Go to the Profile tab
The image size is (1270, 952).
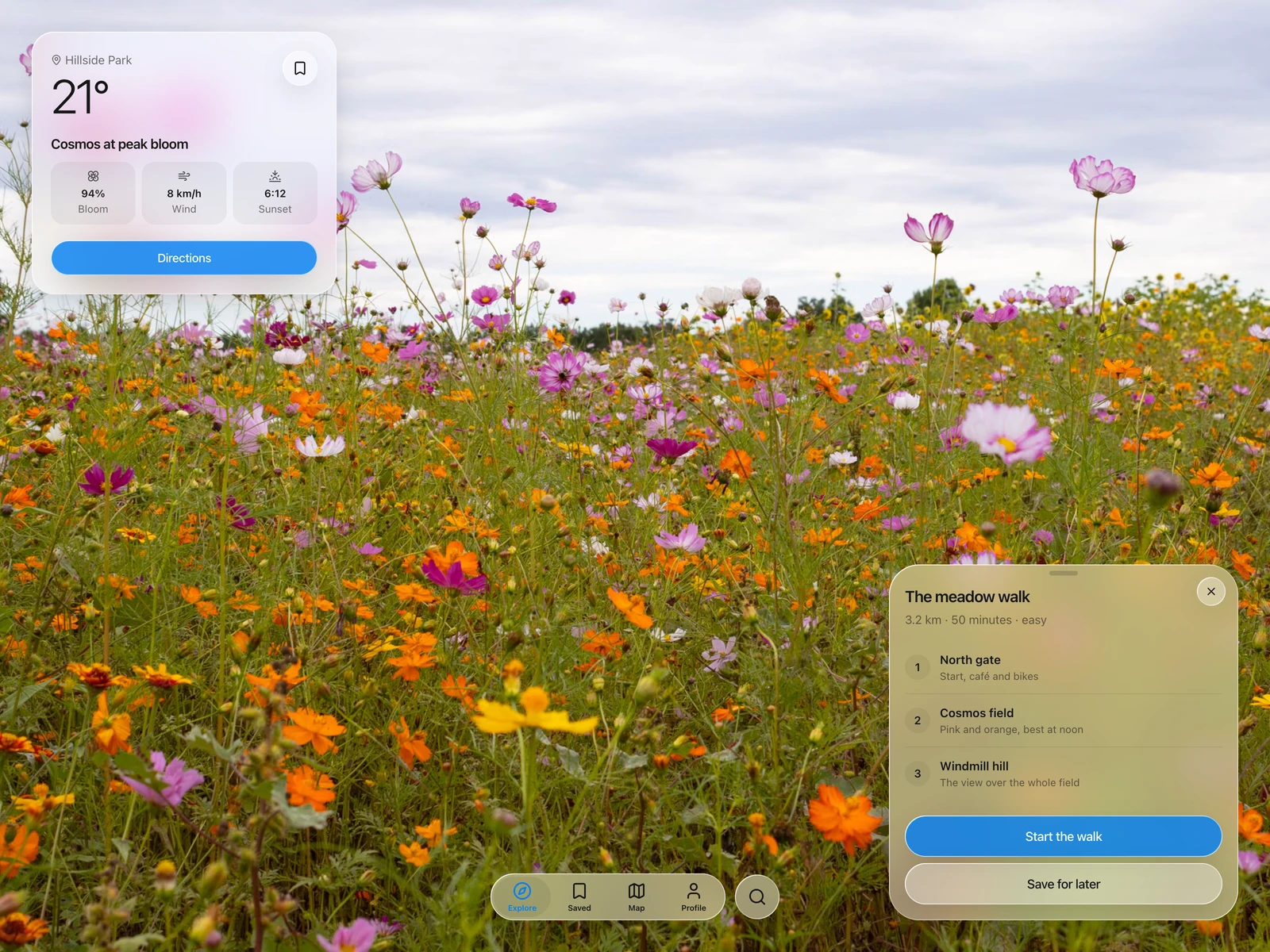694,897
